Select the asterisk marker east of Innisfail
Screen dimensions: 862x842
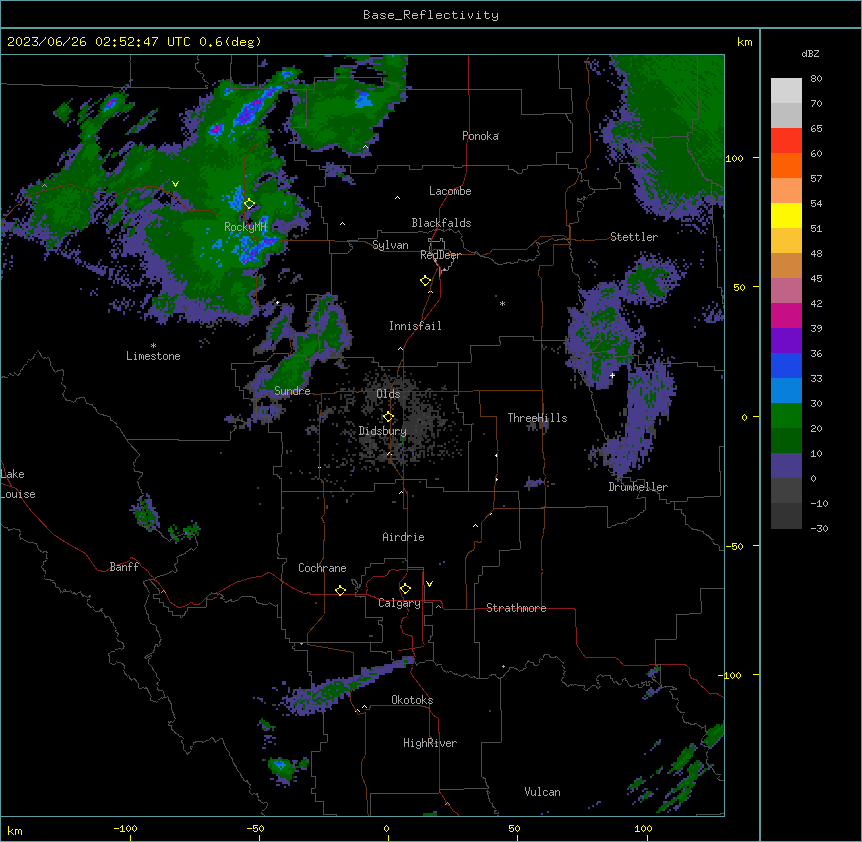tap(502, 303)
